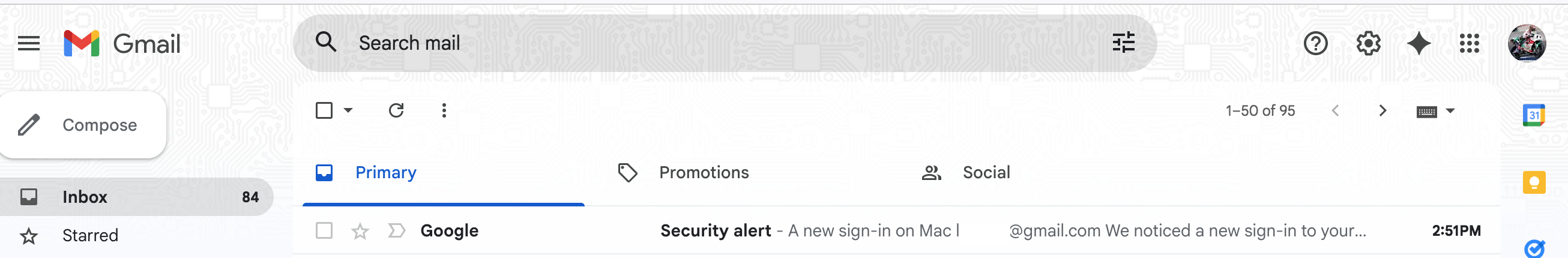Mark Google email as important

click(396, 230)
